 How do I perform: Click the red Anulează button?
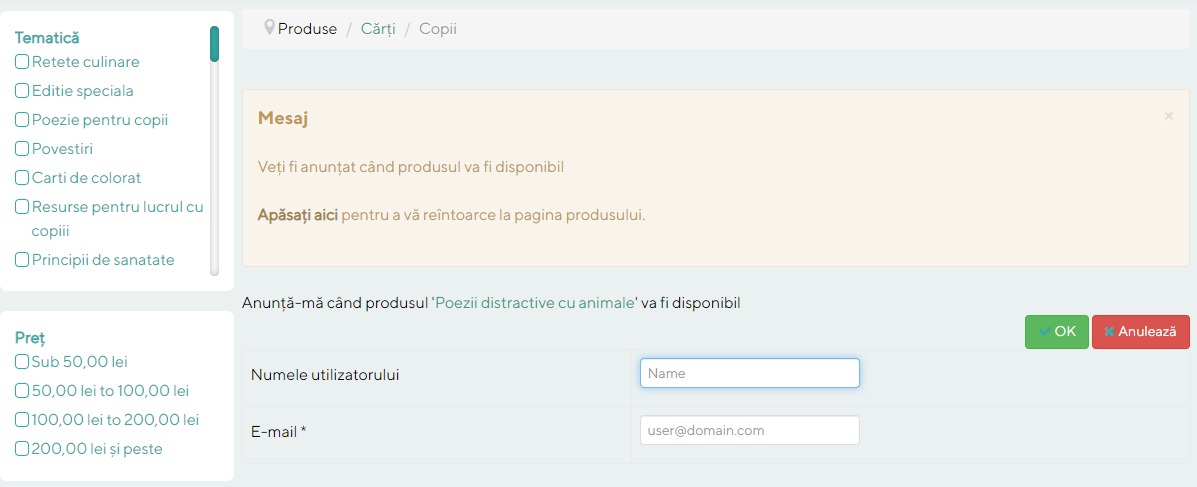pyautogui.click(x=1140, y=332)
